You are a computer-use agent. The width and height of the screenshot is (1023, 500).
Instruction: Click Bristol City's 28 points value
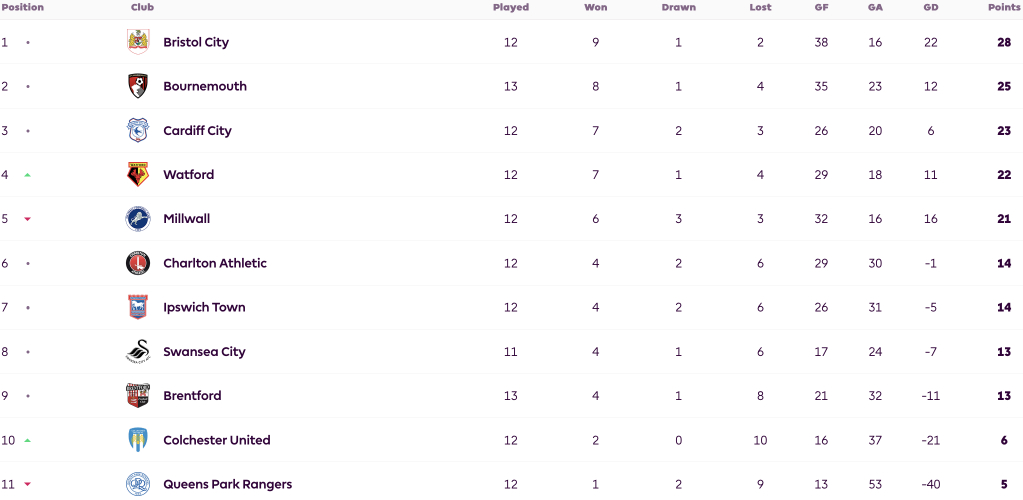[1003, 42]
